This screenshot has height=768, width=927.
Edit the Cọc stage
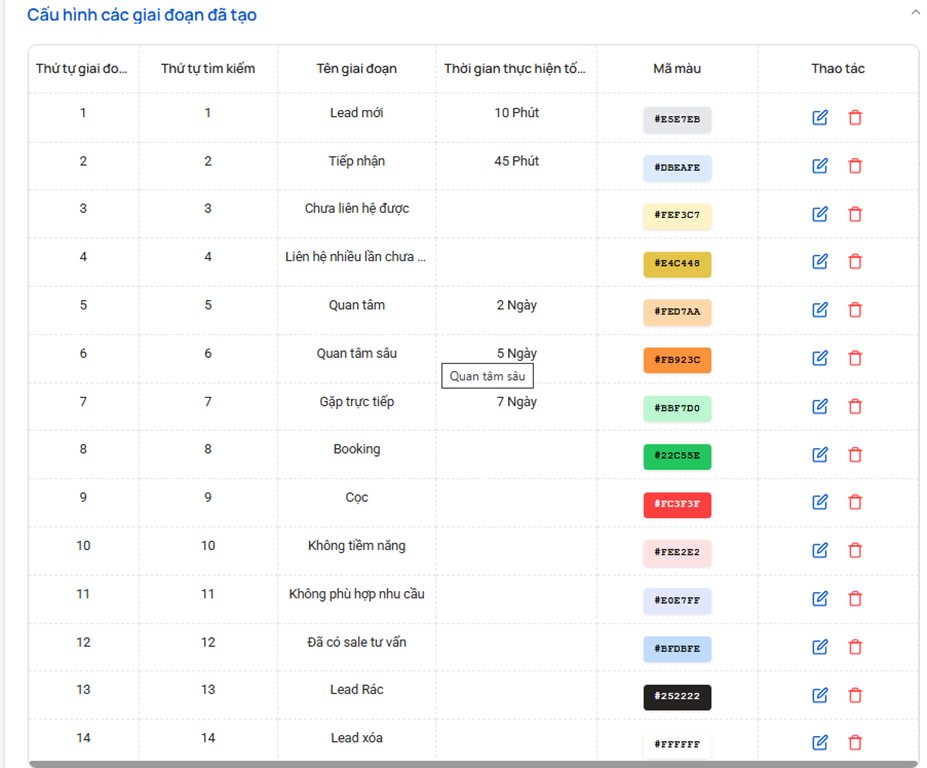819,503
